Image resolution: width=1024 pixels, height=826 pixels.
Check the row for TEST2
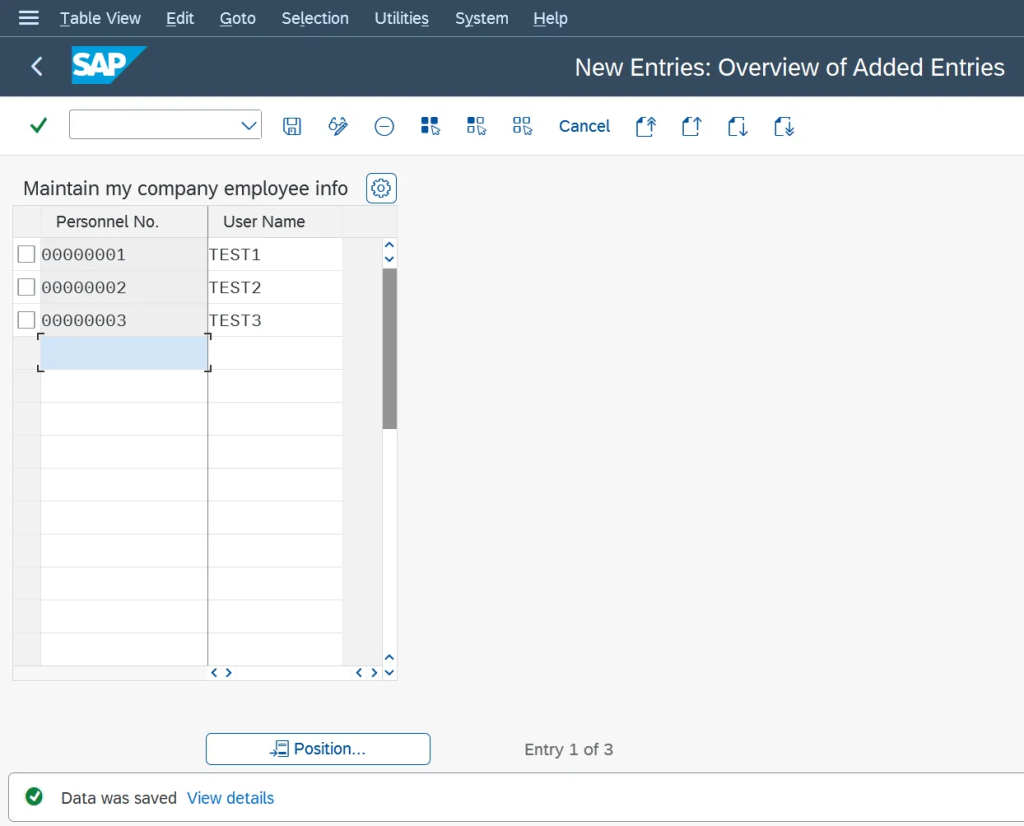point(26,287)
